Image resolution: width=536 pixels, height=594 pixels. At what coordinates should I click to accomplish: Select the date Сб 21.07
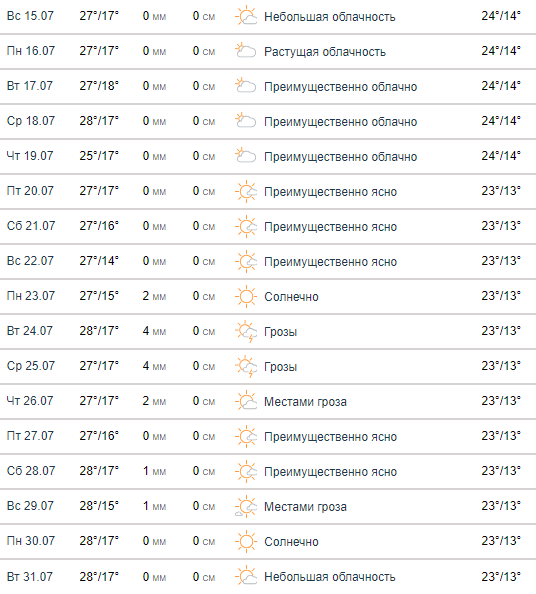click(x=31, y=226)
